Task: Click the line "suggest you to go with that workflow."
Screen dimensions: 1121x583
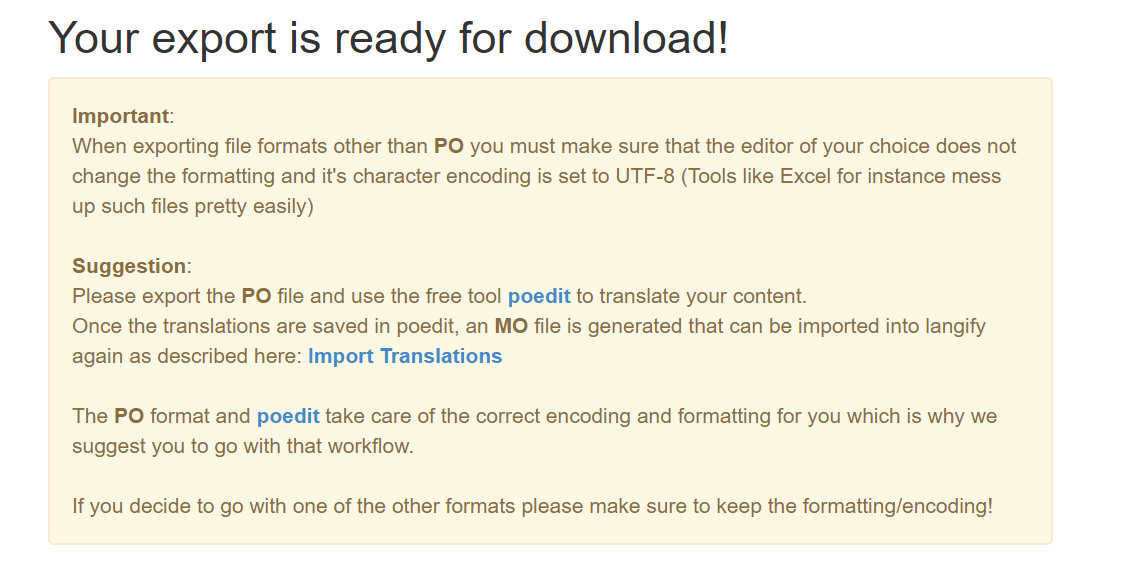Action: (x=242, y=446)
